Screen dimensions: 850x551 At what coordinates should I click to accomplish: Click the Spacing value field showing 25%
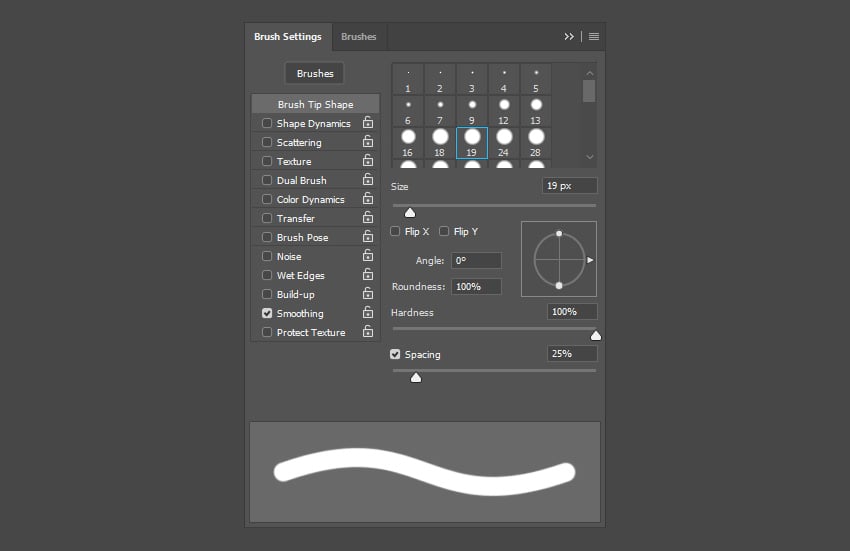[572, 354]
